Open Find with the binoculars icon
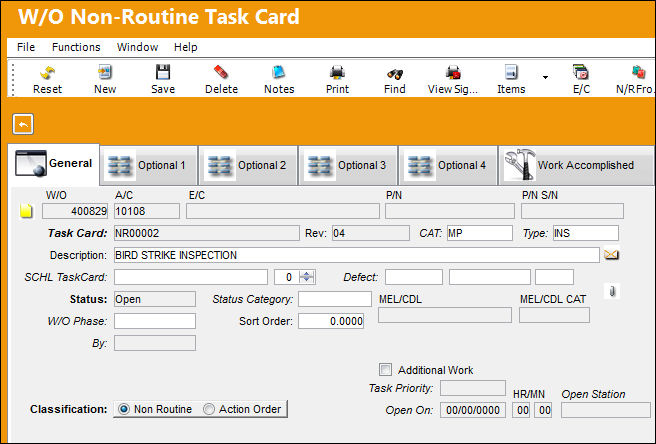This screenshot has width=656, height=444. click(395, 79)
